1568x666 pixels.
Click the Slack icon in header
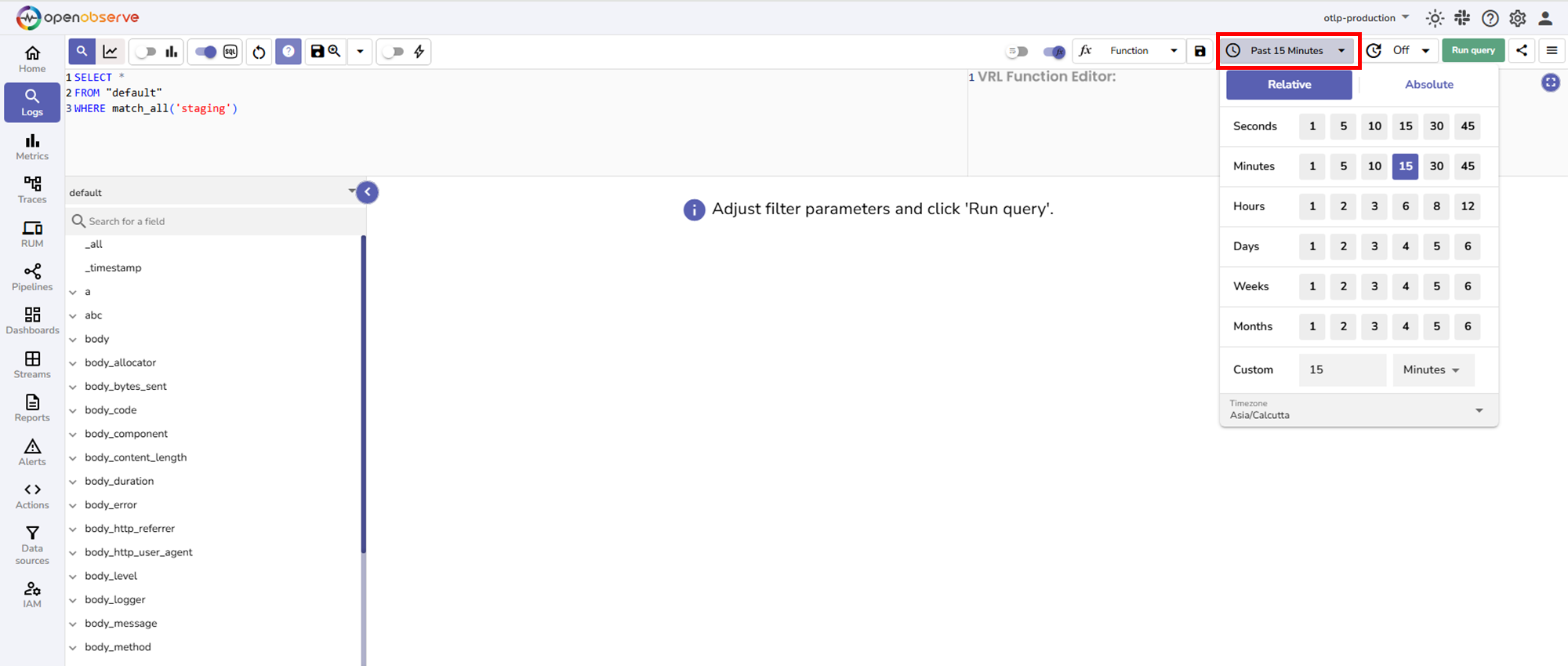1462,18
